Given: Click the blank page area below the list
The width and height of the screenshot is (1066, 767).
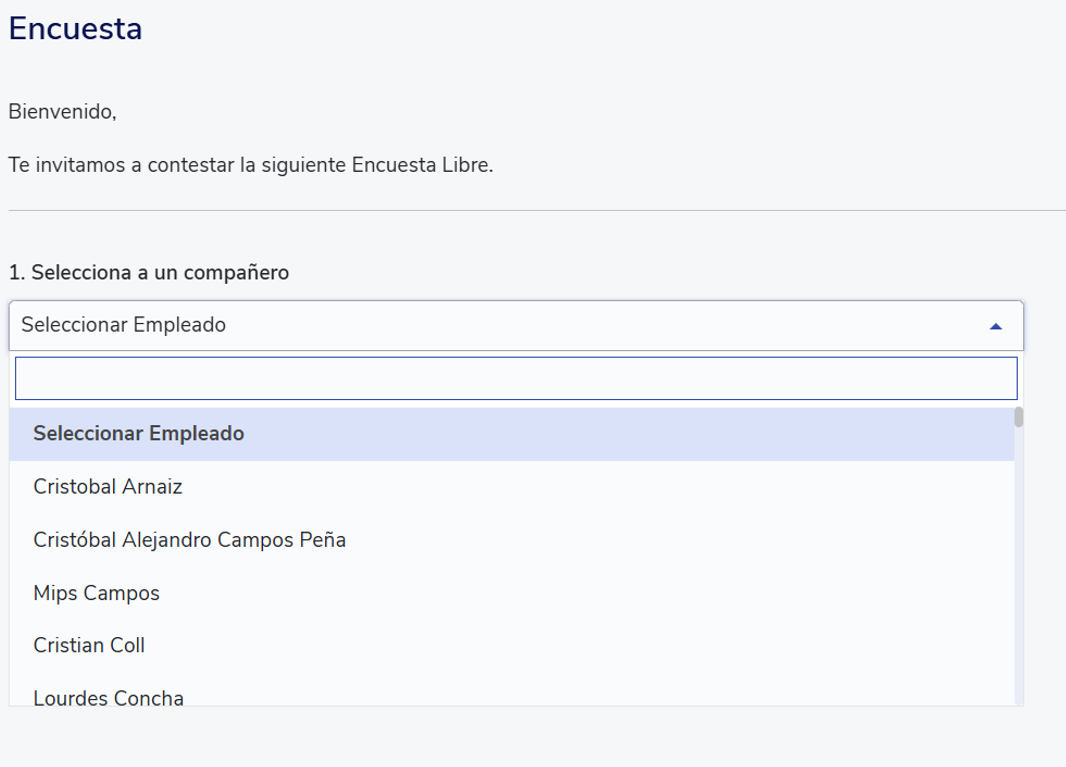Looking at the screenshot, I should [x=500, y=738].
